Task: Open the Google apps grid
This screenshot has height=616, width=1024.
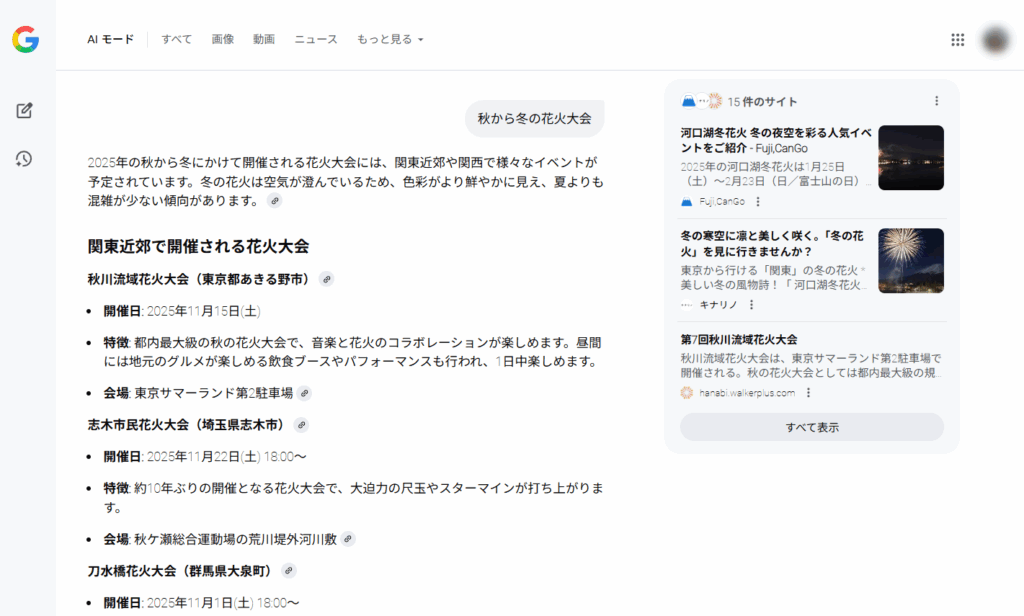Action: tap(957, 39)
